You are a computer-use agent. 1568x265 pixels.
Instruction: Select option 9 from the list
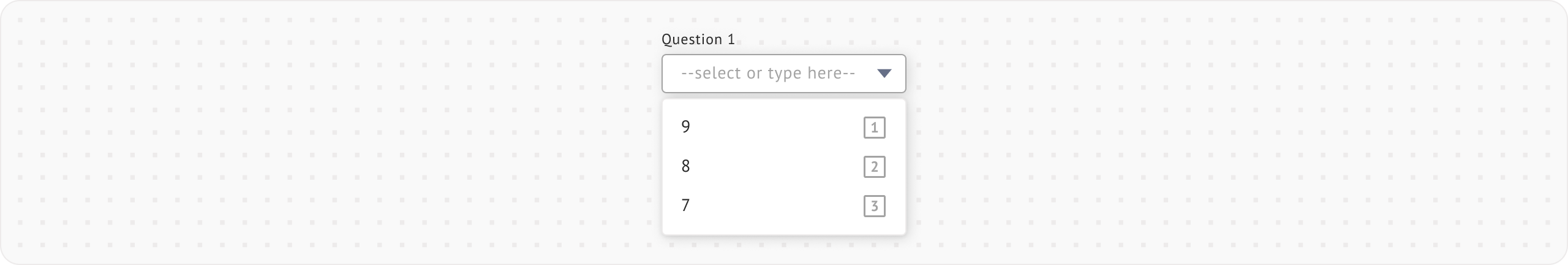point(686,127)
